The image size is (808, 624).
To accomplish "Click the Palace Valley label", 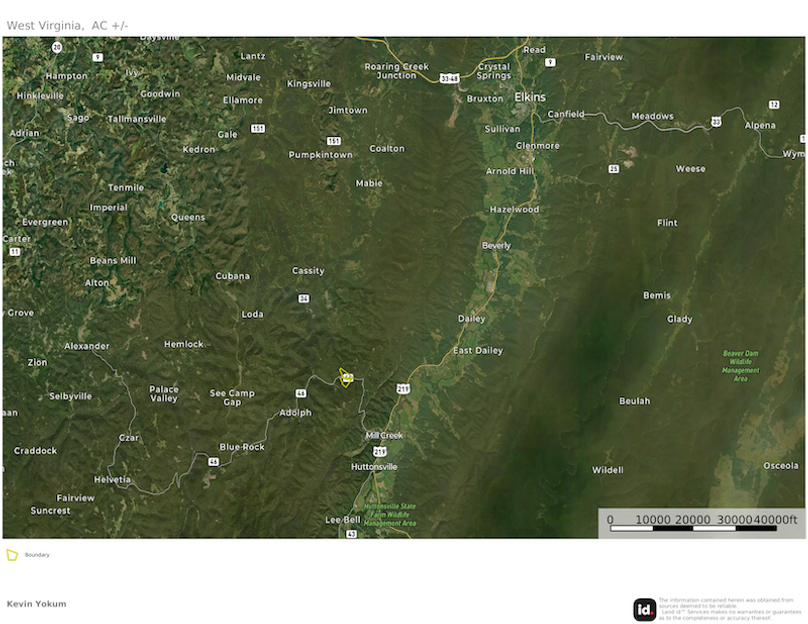I will pyautogui.click(x=164, y=394).
